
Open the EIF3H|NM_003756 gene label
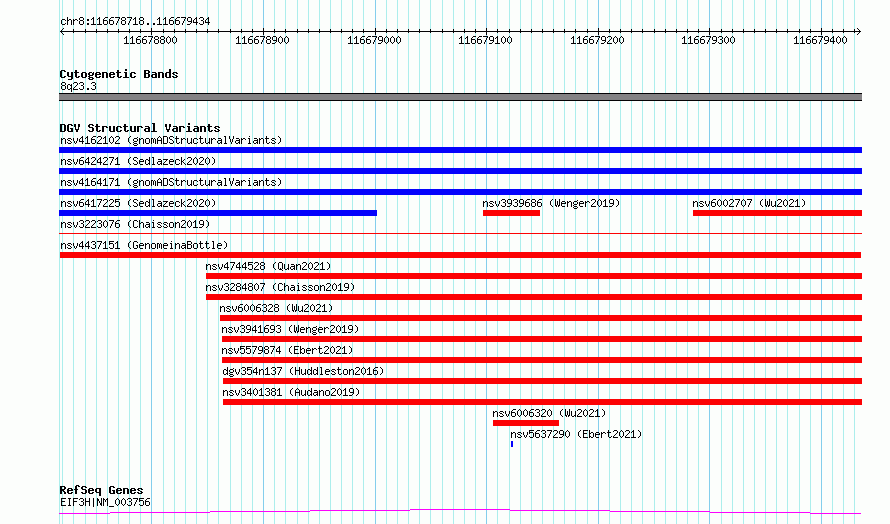(105, 502)
